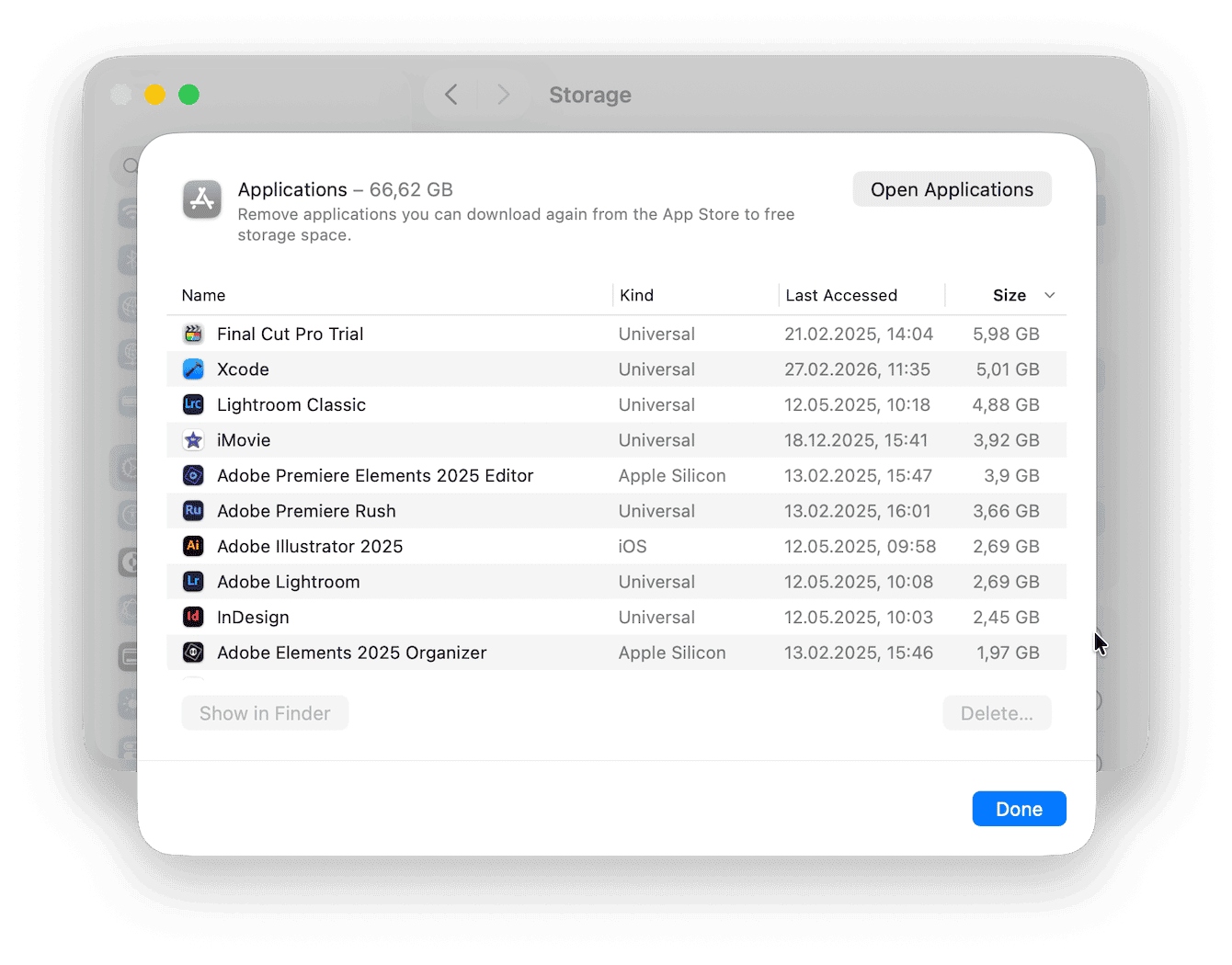1232x965 pixels.
Task: Select the Adobe Elements 2025 Organizer row
Action: point(552,653)
